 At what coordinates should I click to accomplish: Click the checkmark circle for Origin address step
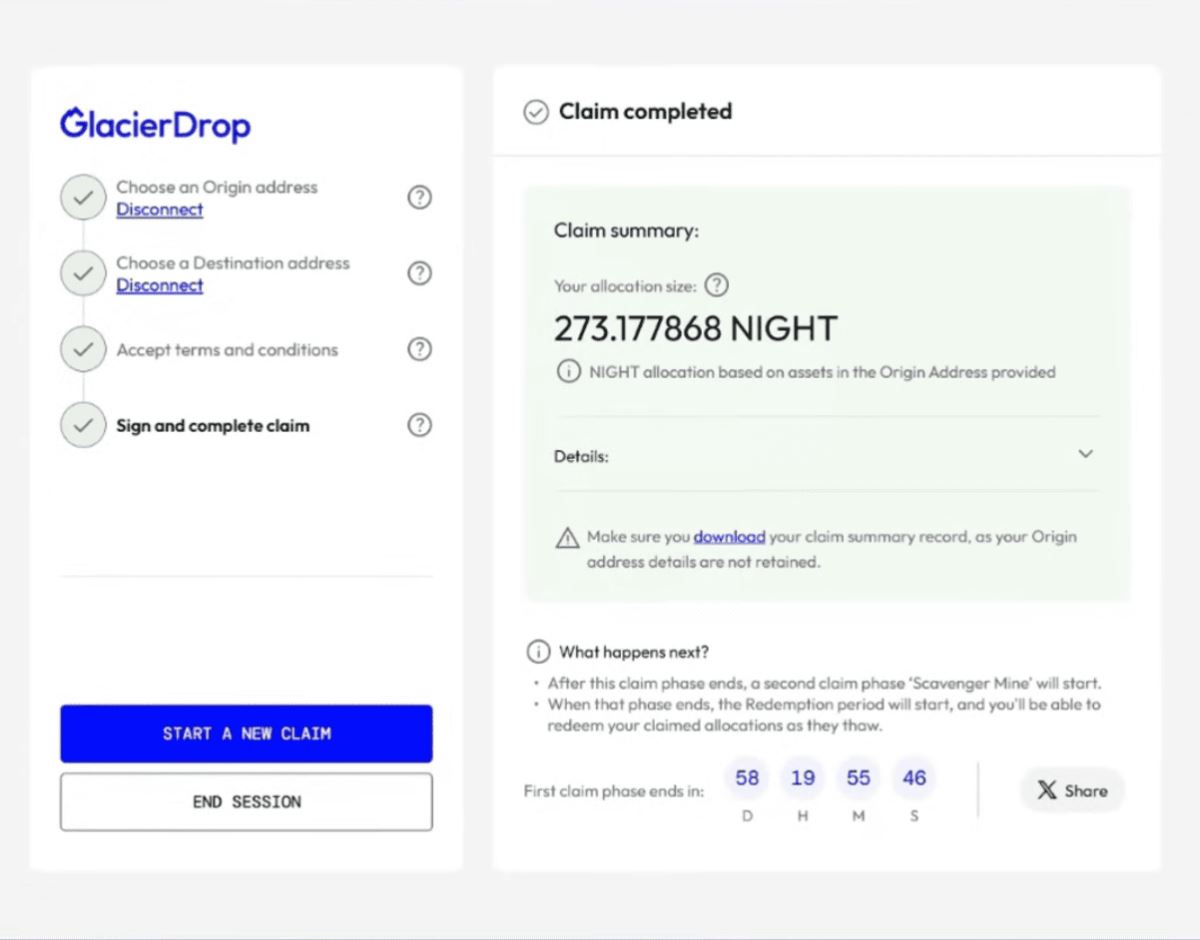[x=83, y=198]
